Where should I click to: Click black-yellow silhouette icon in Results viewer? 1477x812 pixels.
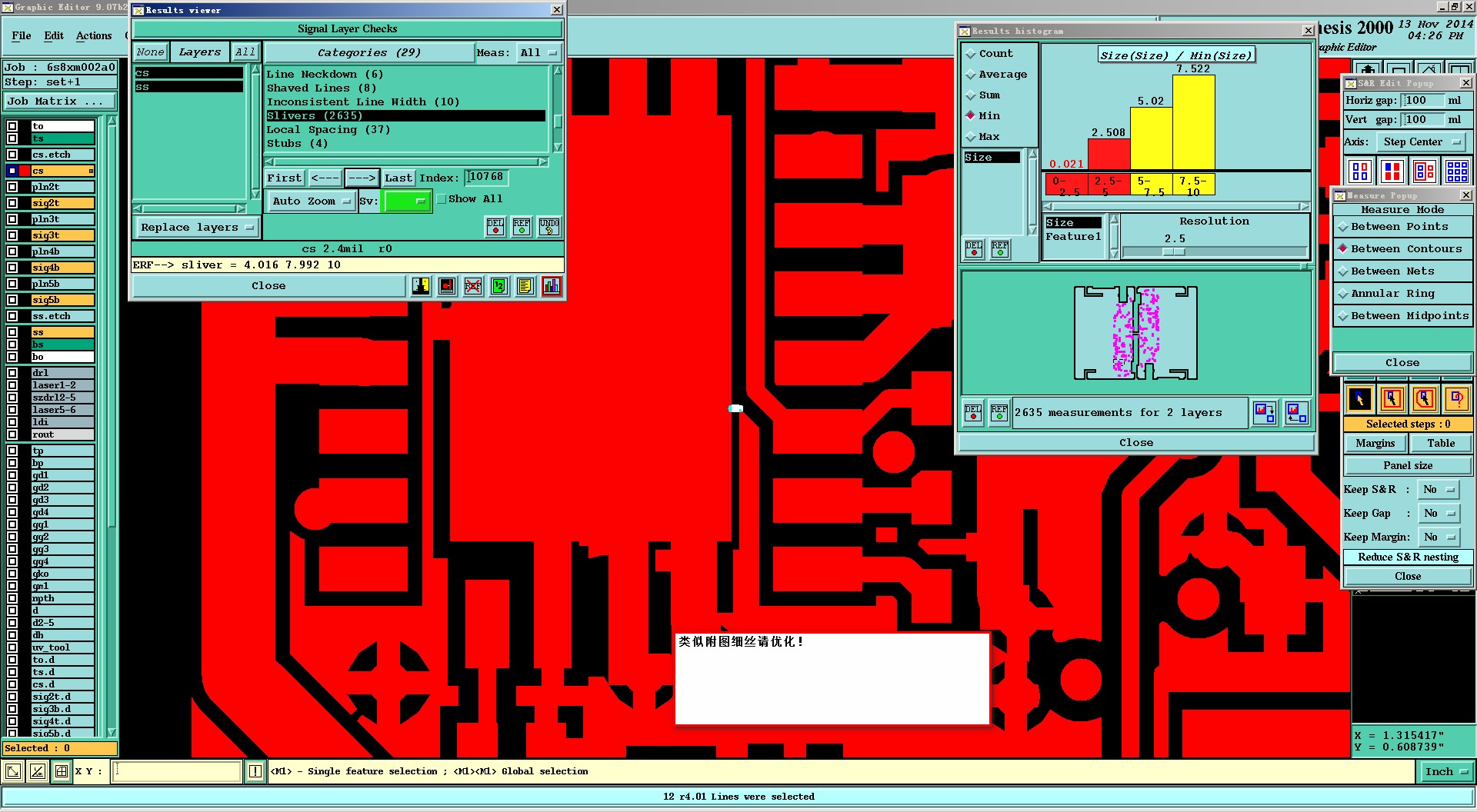[421, 286]
